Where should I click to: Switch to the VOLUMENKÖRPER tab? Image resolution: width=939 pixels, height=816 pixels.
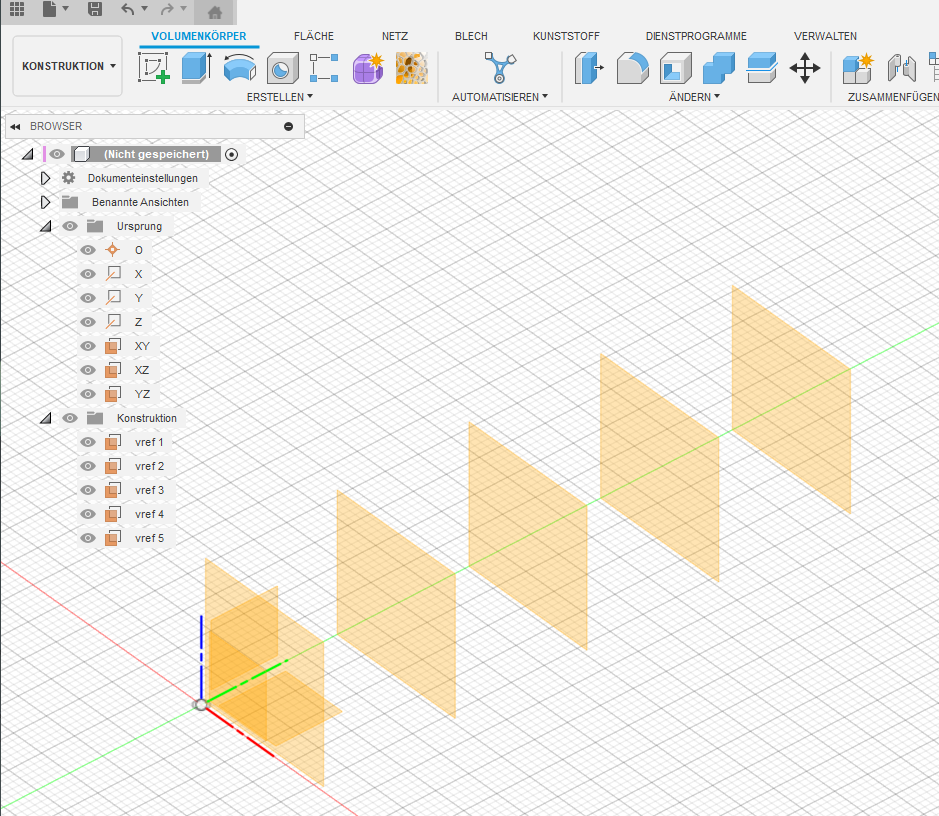(x=198, y=36)
